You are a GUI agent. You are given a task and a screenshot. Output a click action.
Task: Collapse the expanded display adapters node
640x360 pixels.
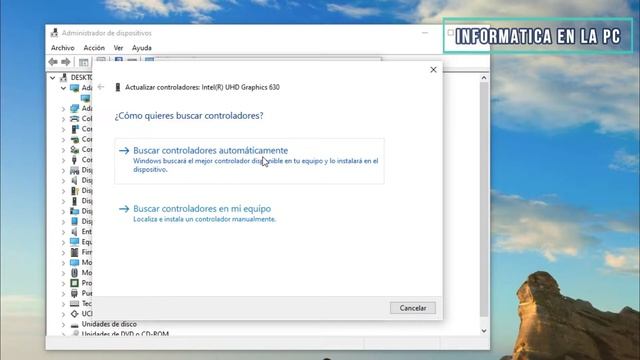pos(63,88)
